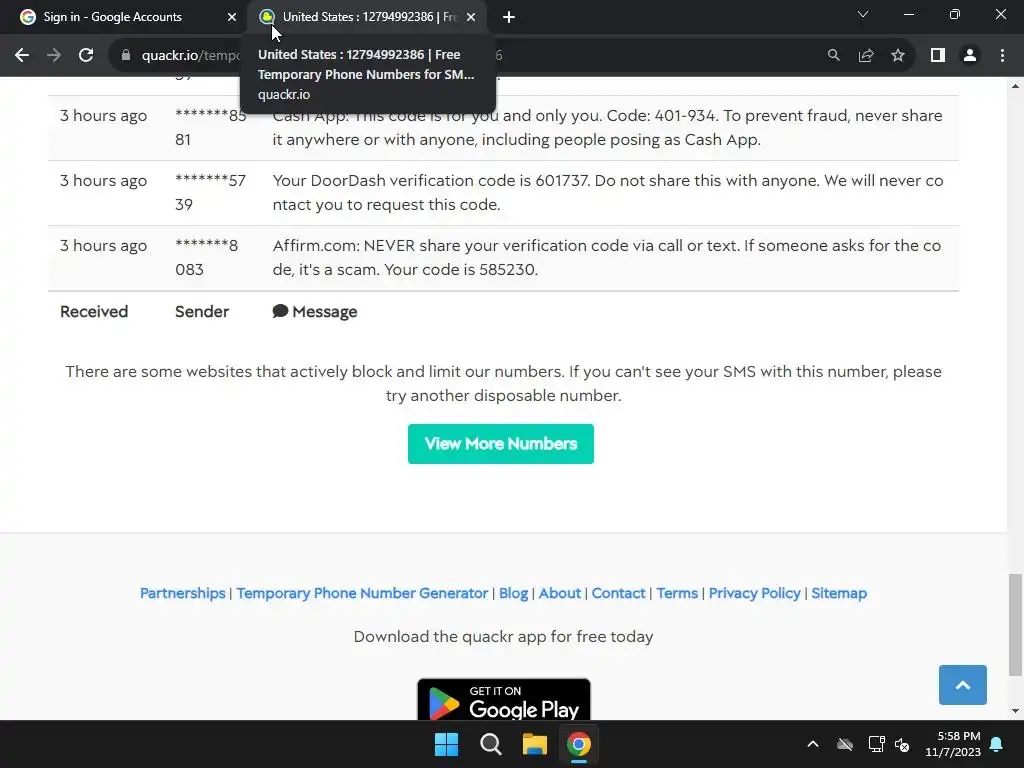Screen dimensions: 1024x768
Task: Click the Sender column header
Action: pyautogui.click(x=202, y=312)
